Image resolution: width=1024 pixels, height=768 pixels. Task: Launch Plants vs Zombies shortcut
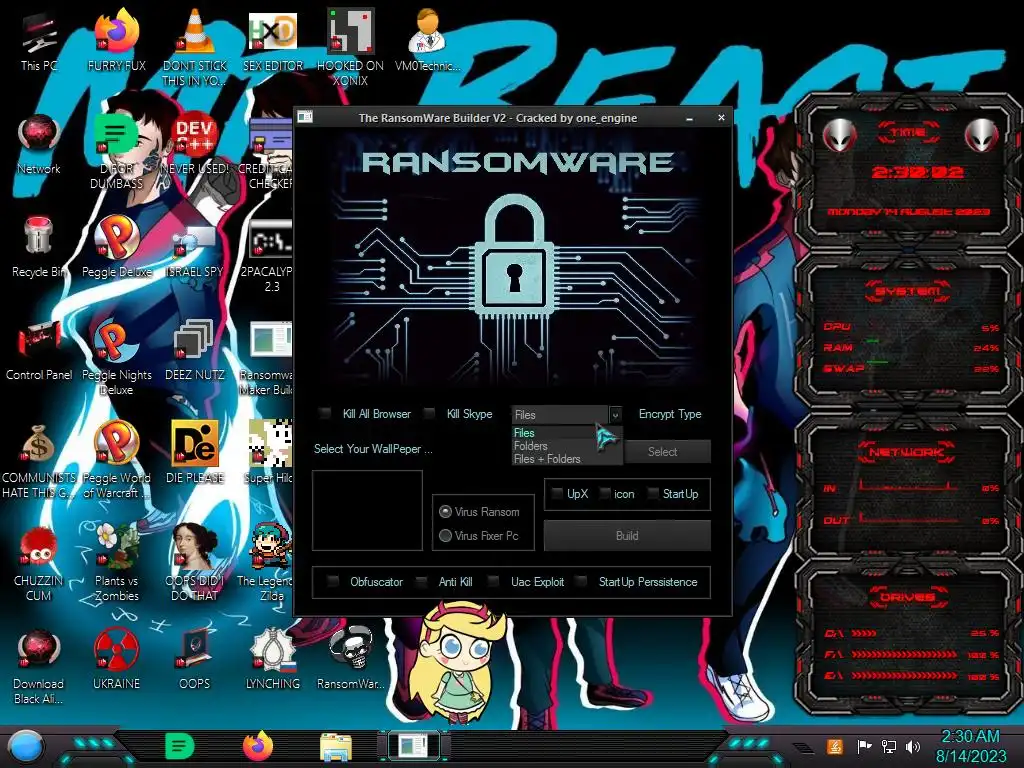pyautogui.click(x=117, y=564)
